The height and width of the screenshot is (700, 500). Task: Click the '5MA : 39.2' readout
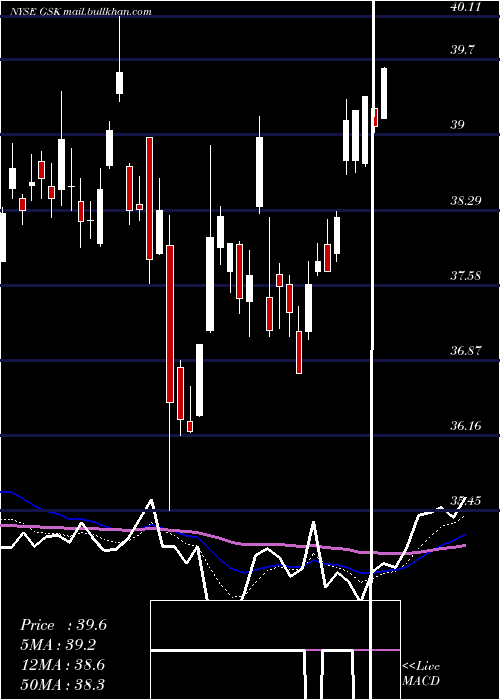tap(58, 645)
